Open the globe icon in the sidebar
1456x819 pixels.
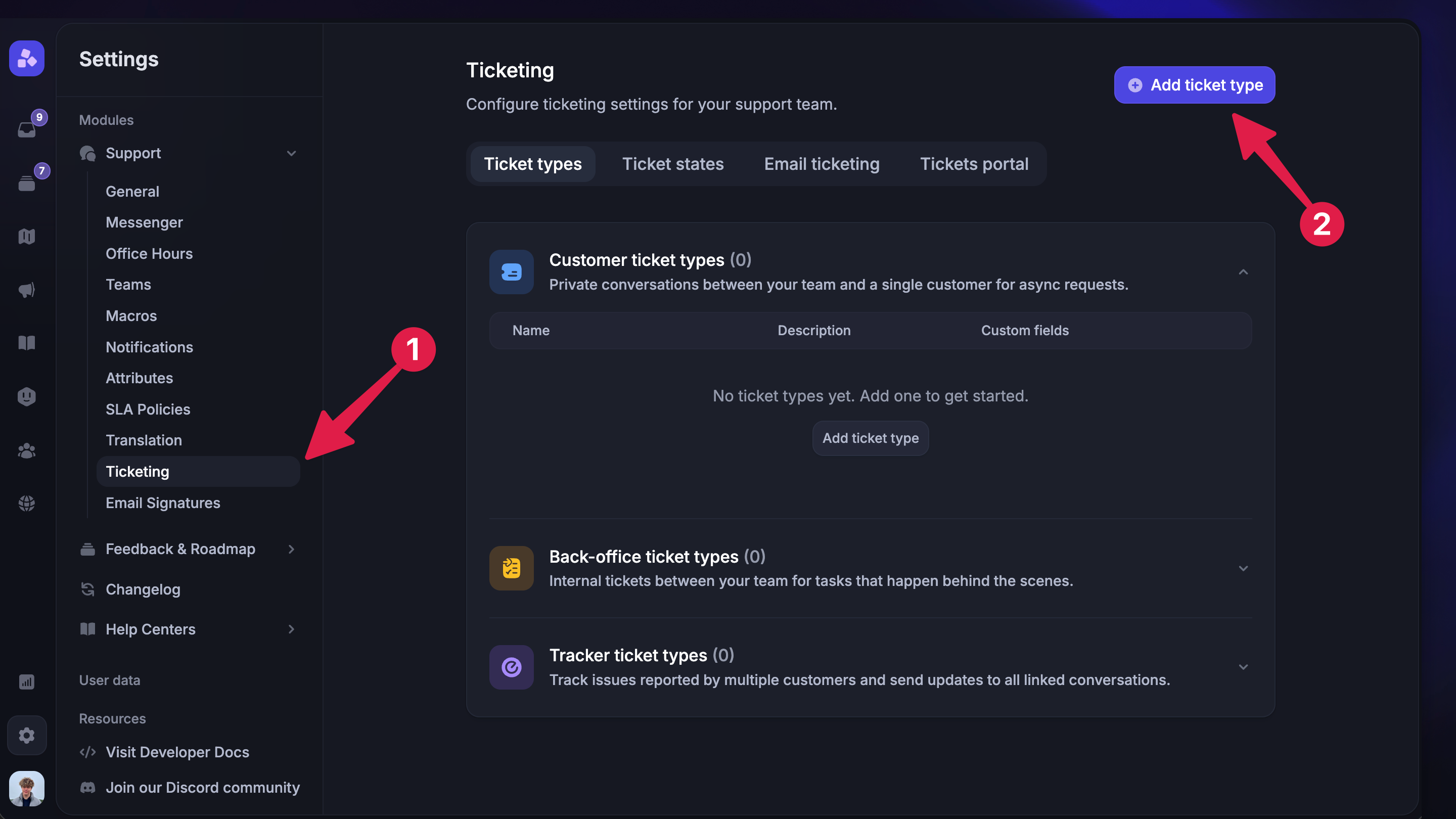[27, 503]
